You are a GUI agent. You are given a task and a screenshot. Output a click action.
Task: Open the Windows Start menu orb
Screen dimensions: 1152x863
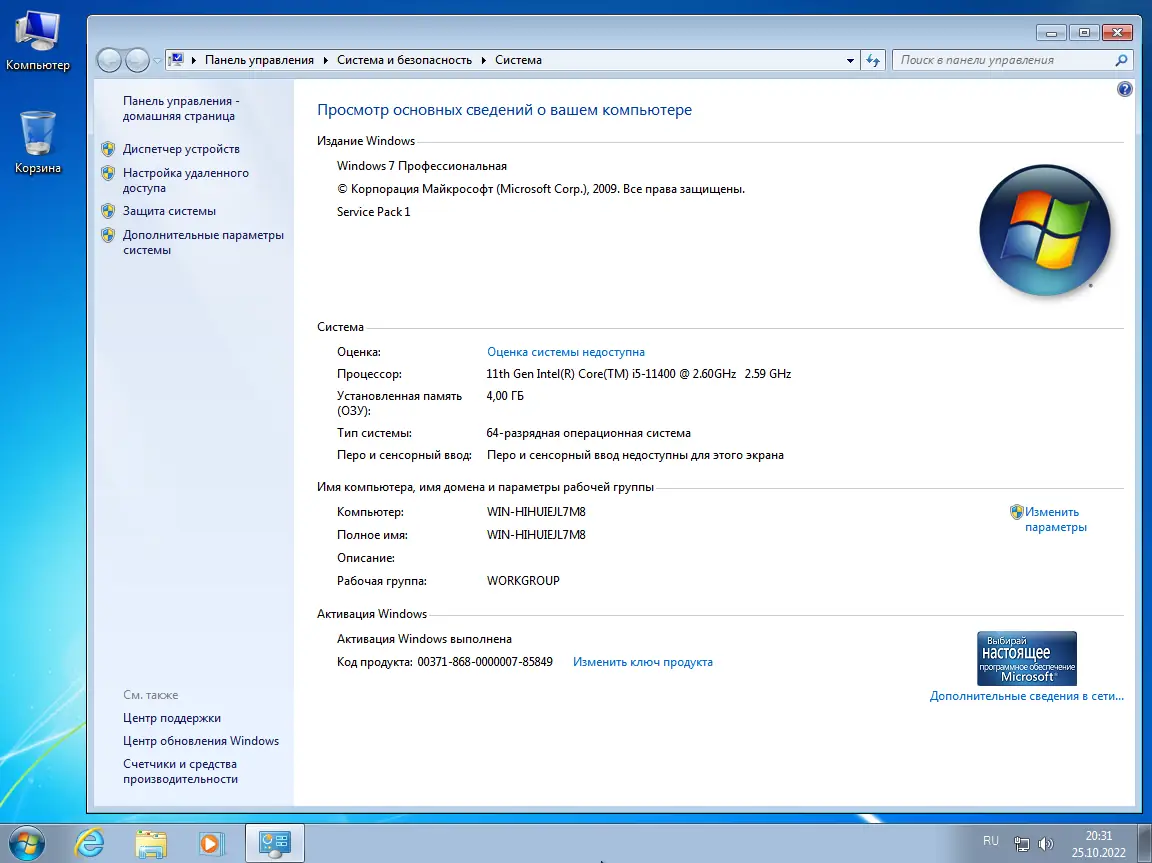[26, 843]
